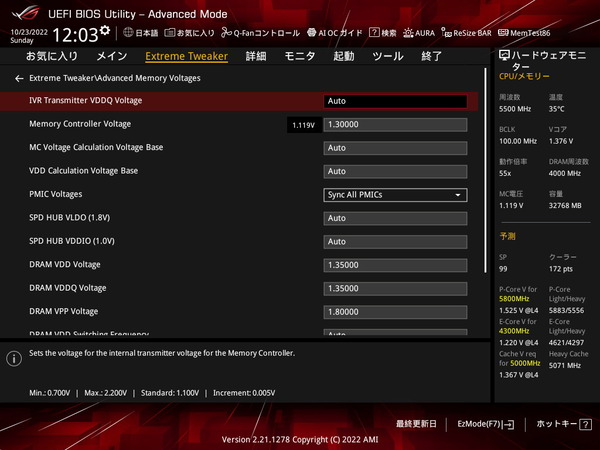Viewport: 600px width, 450px height.
Task: Click the info icon in help panel
Action: coord(14,359)
